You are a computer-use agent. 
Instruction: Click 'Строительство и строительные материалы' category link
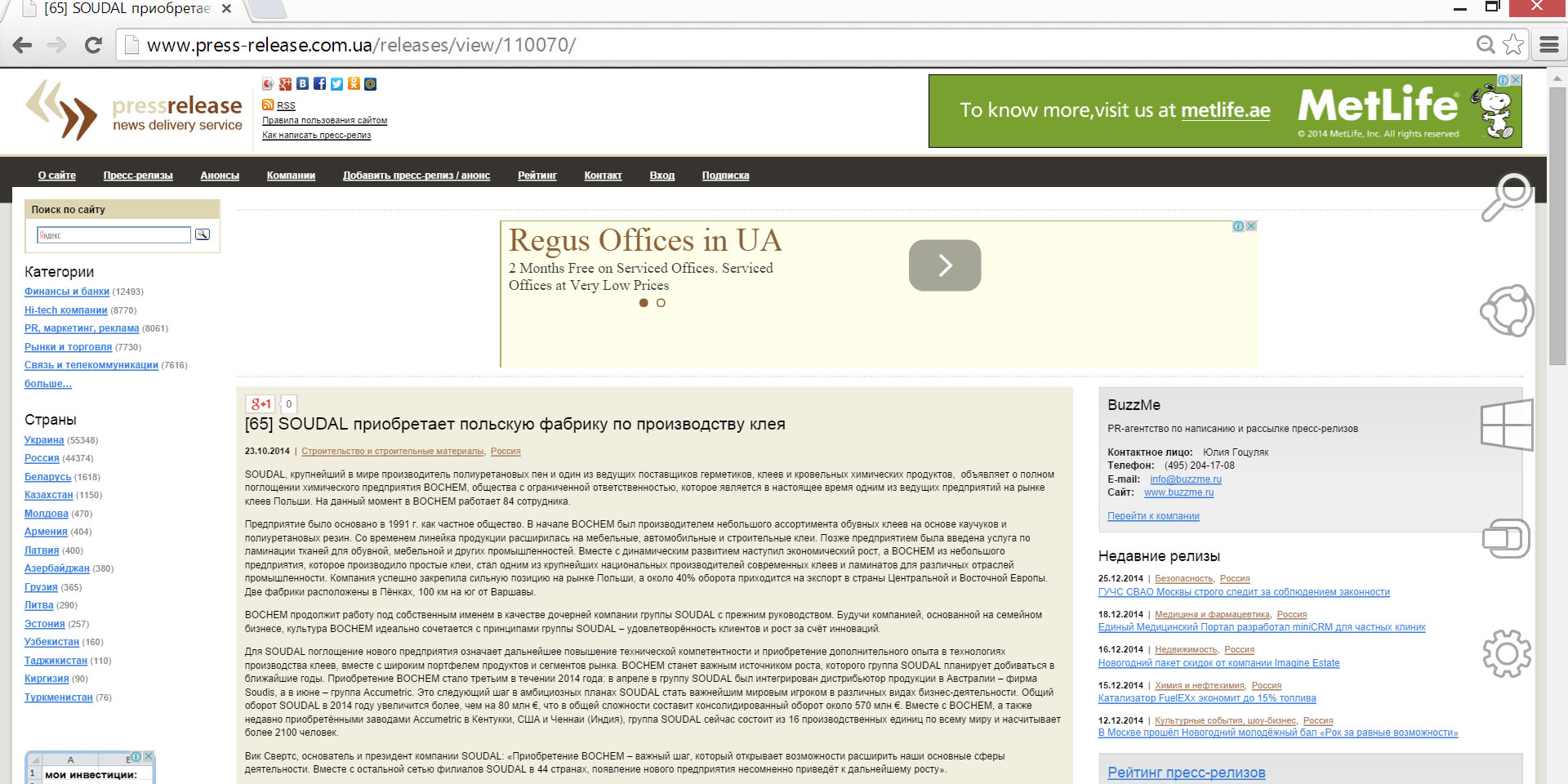[393, 451]
